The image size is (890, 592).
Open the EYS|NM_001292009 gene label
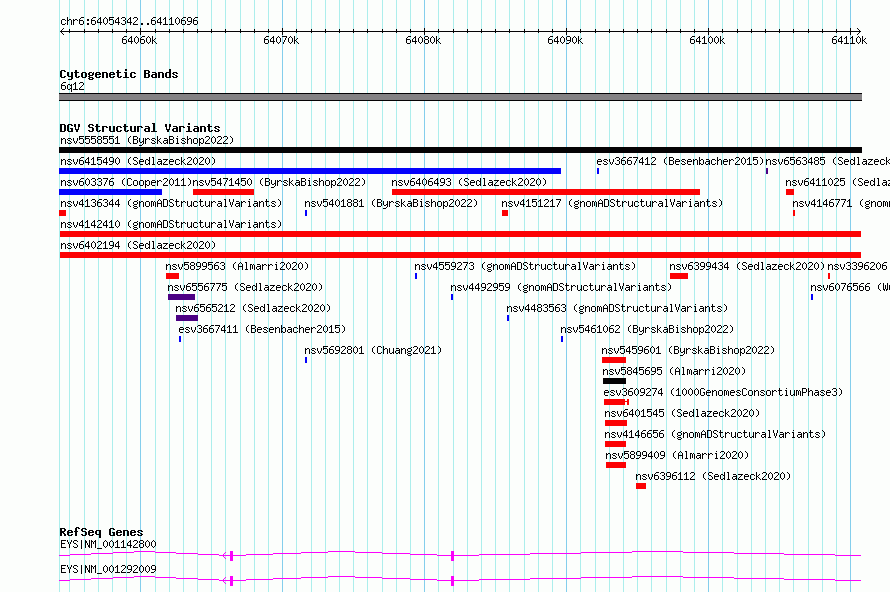tap(108, 569)
